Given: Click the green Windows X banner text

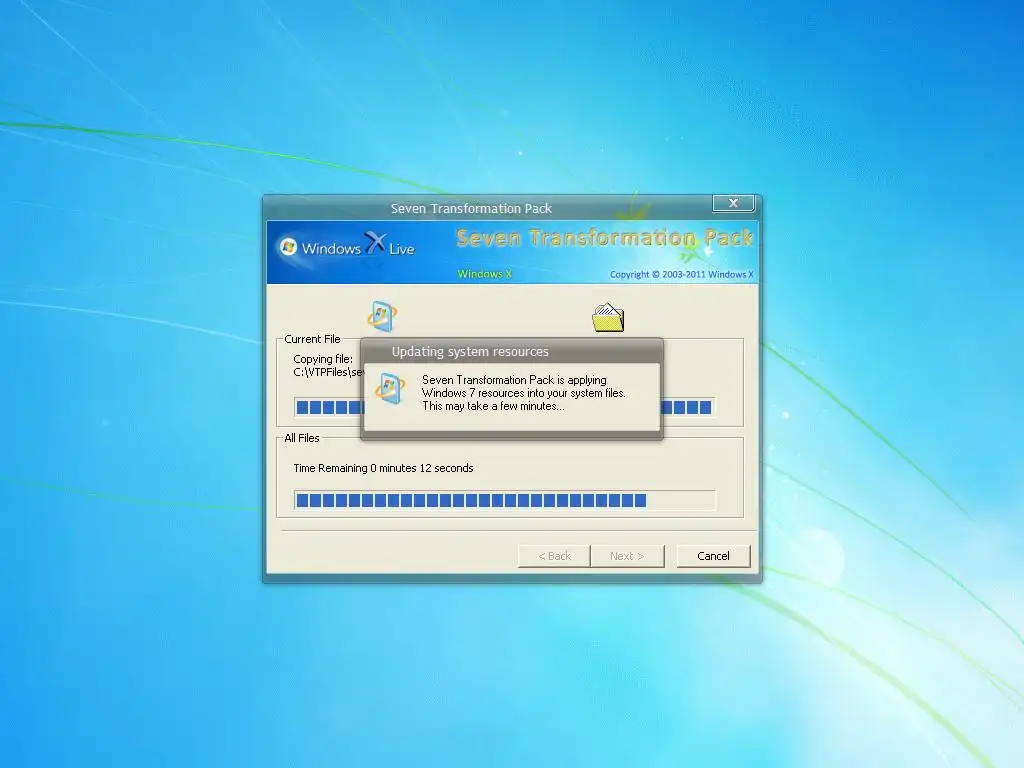Looking at the screenshot, I should point(485,274).
